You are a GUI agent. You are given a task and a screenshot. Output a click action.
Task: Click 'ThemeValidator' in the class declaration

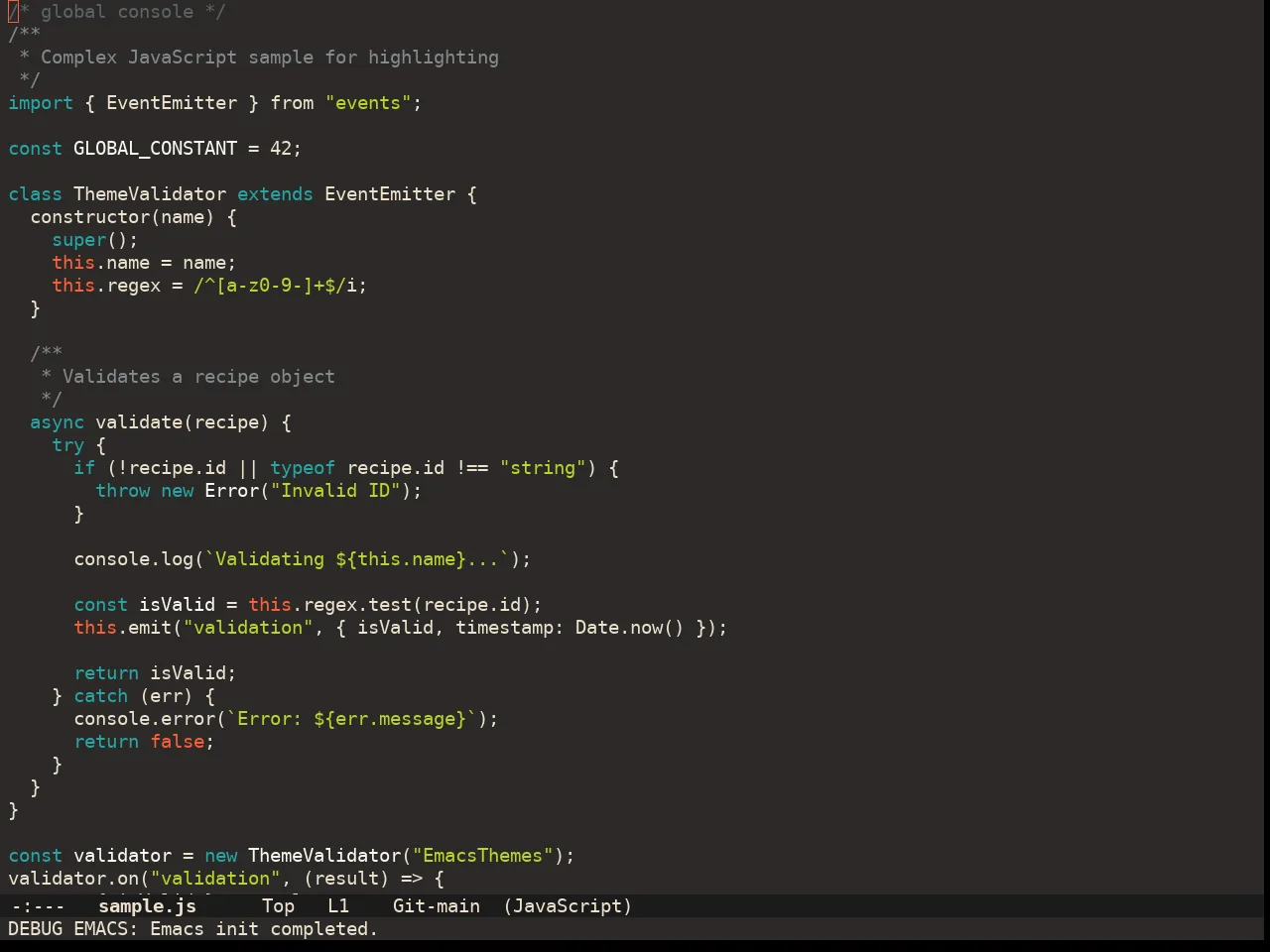point(150,193)
